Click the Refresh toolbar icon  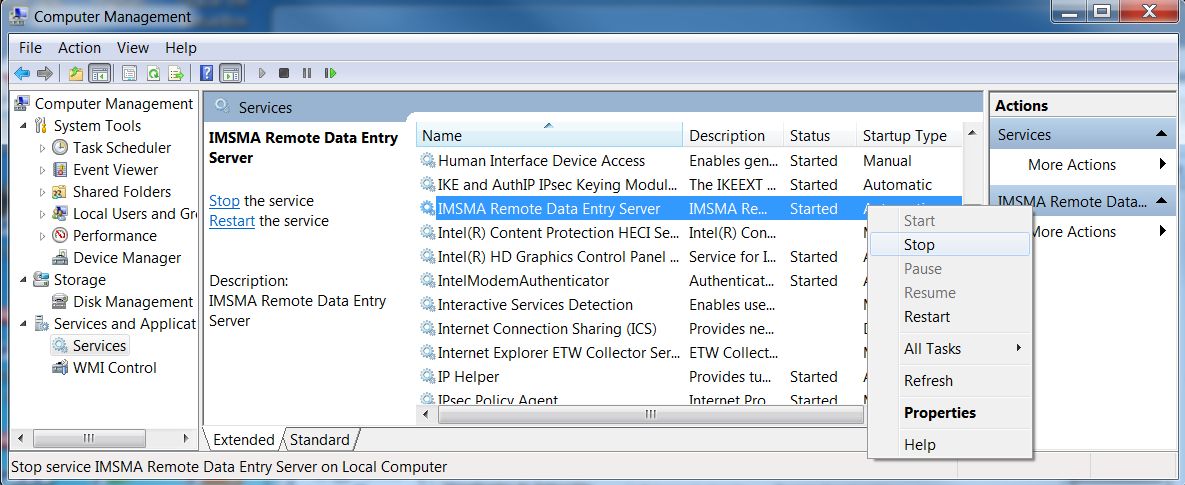(x=153, y=73)
